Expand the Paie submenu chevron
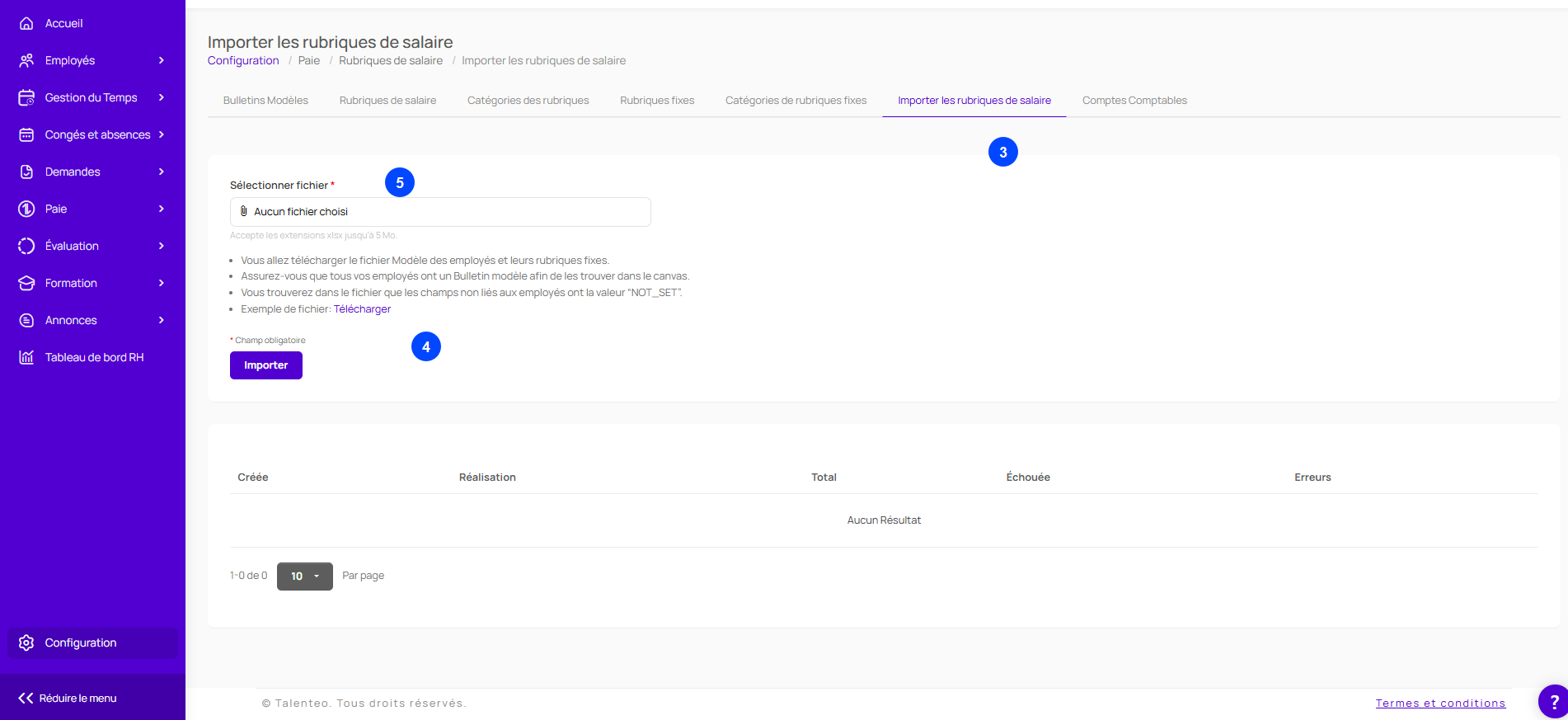 click(162, 209)
